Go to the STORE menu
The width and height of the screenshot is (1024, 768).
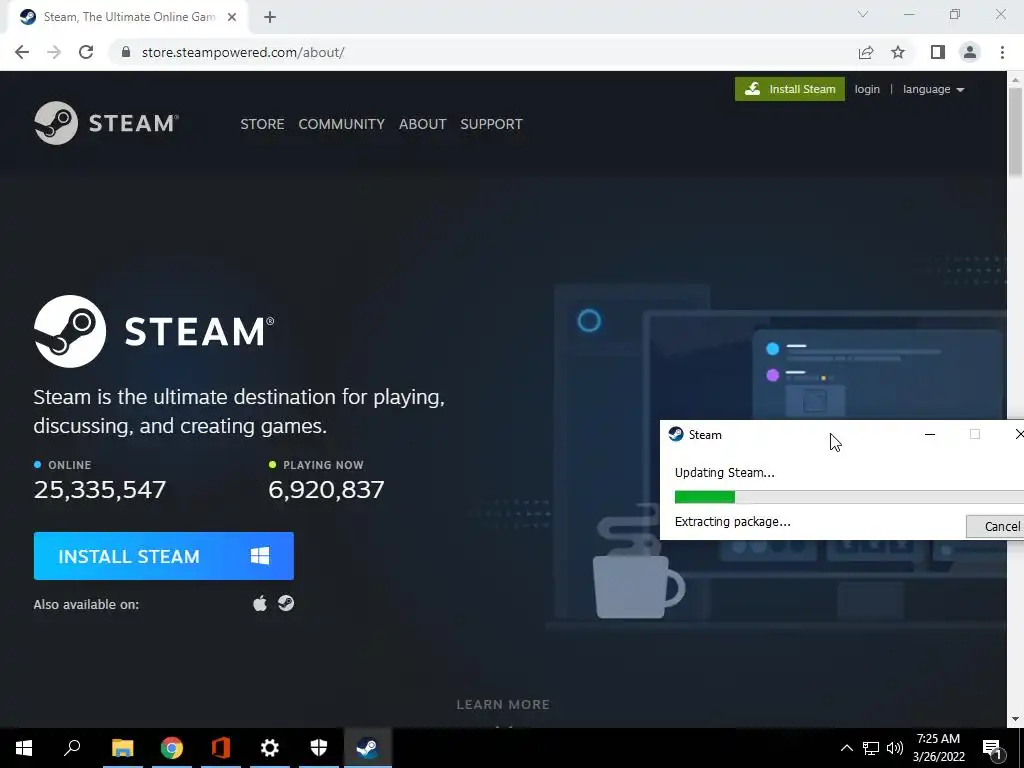(262, 124)
